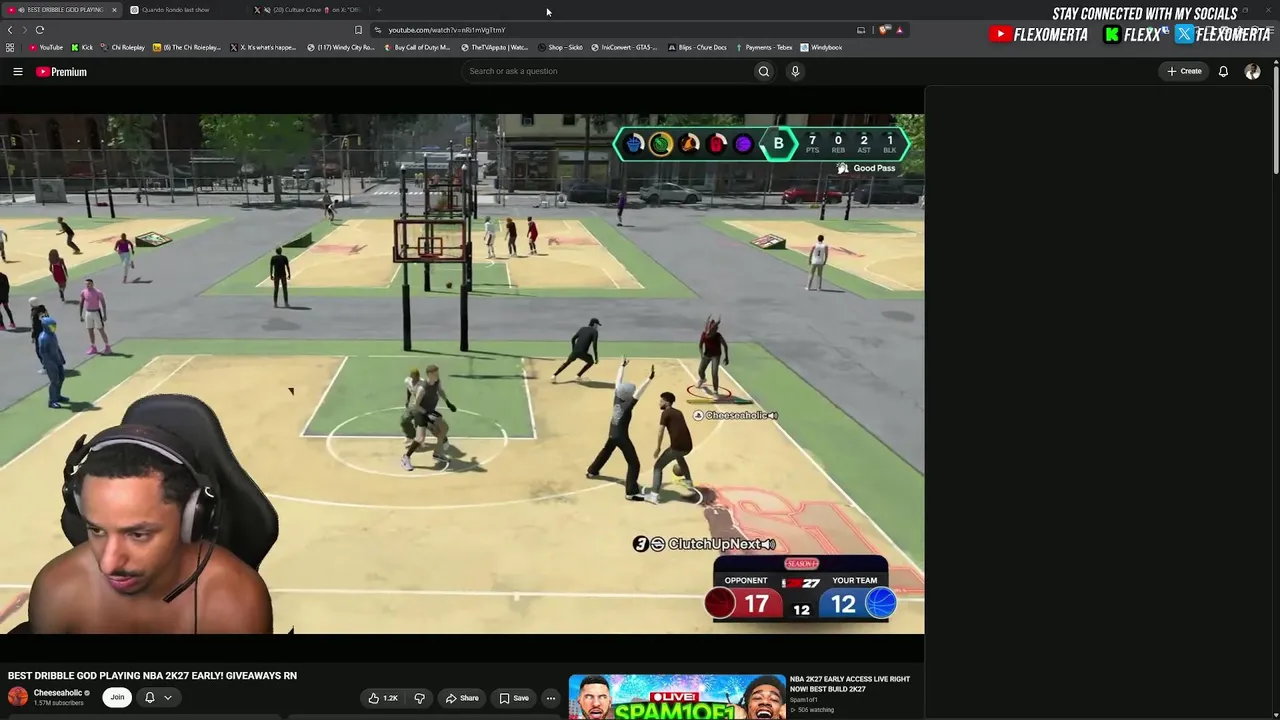Open the Brave Rewards triangle icon

pos(899,30)
